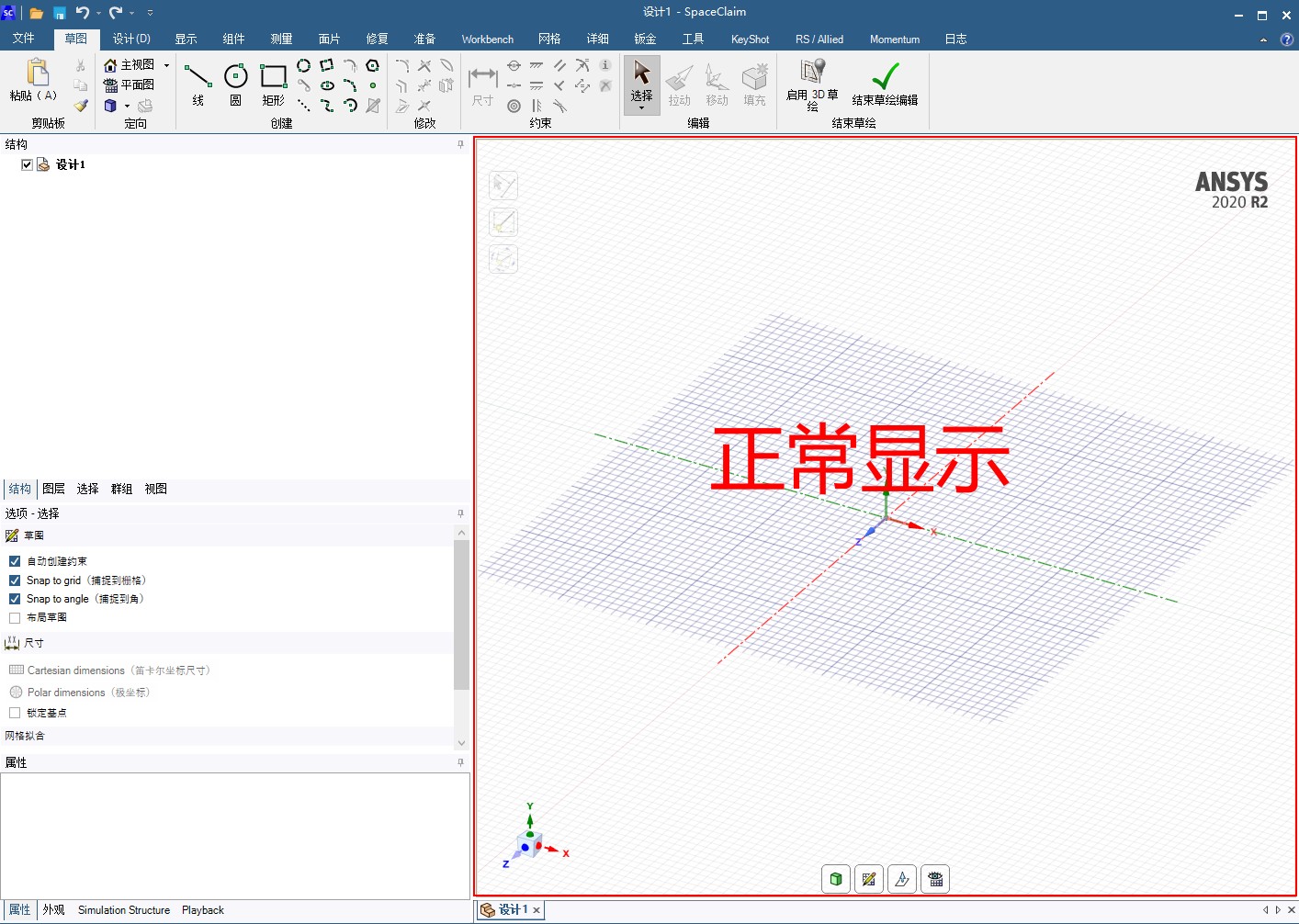Open the redo history dropdown arrow

[x=131, y=13]
